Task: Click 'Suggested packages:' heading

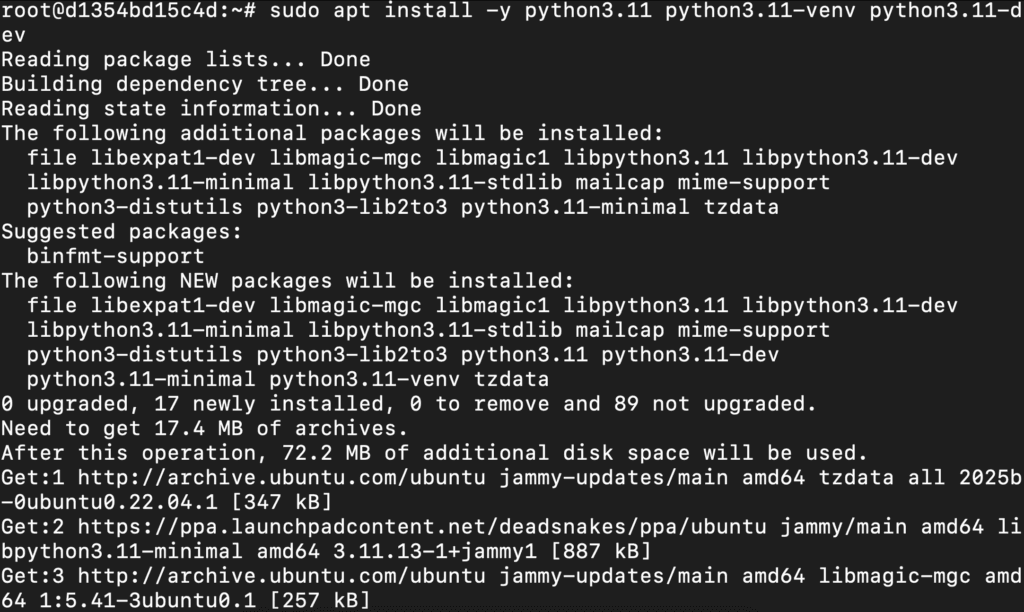Action: coord(121,232)
